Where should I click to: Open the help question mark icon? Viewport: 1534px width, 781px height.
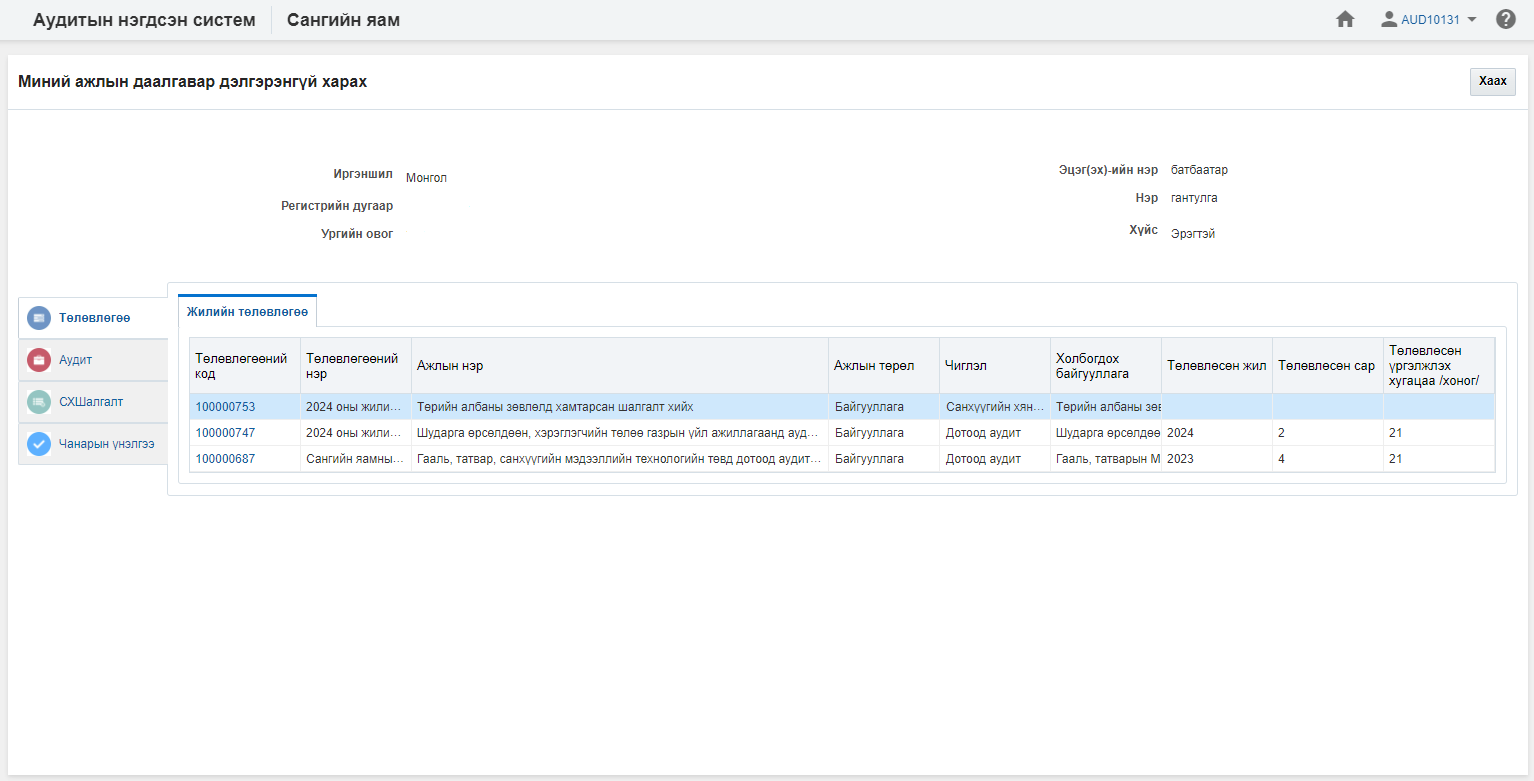1506,19
